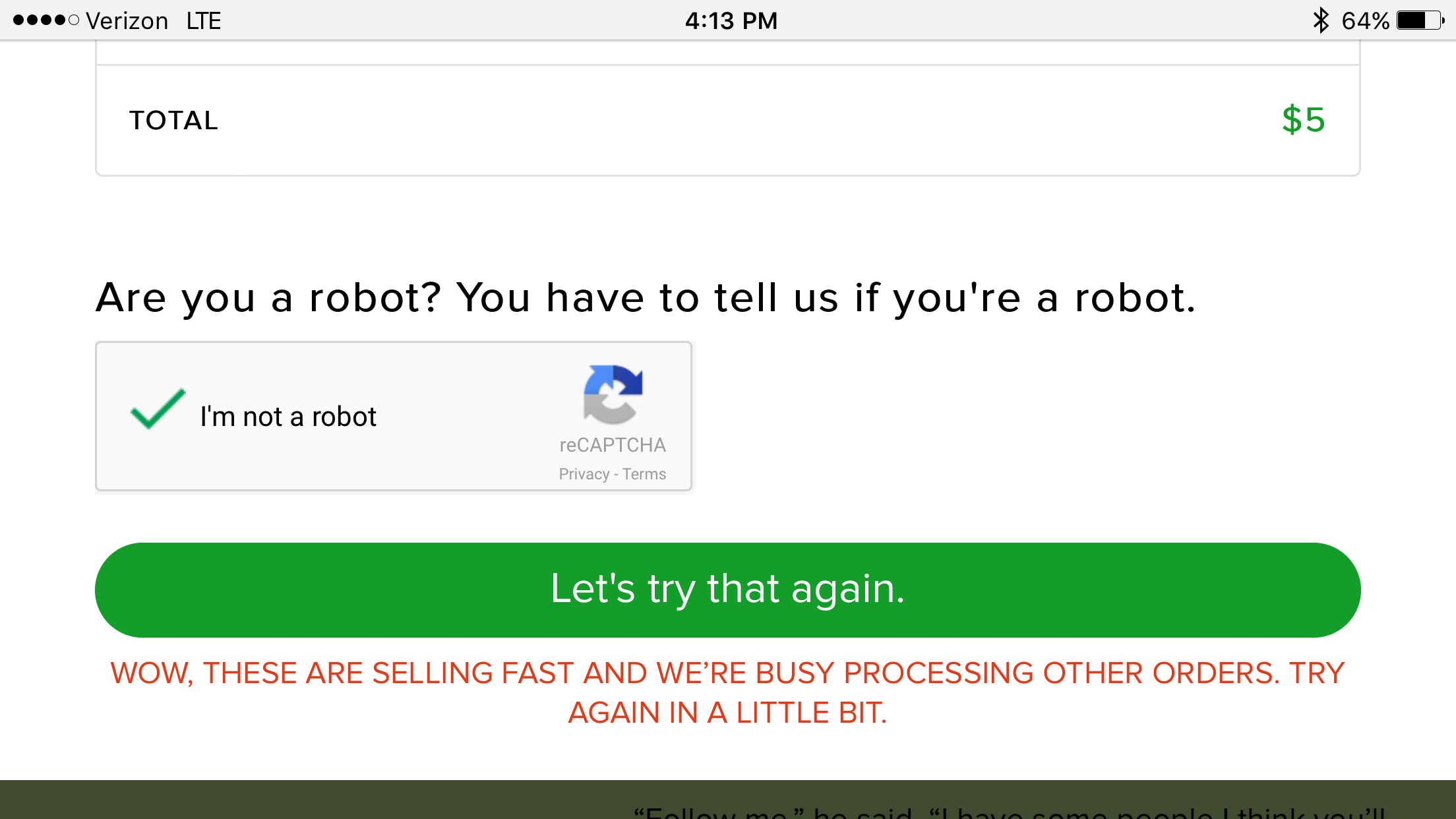Click the "Follow me" quote in footer
Image resolution: width=1456 pixels, height=819 pixels.
tap(1009, 812)
